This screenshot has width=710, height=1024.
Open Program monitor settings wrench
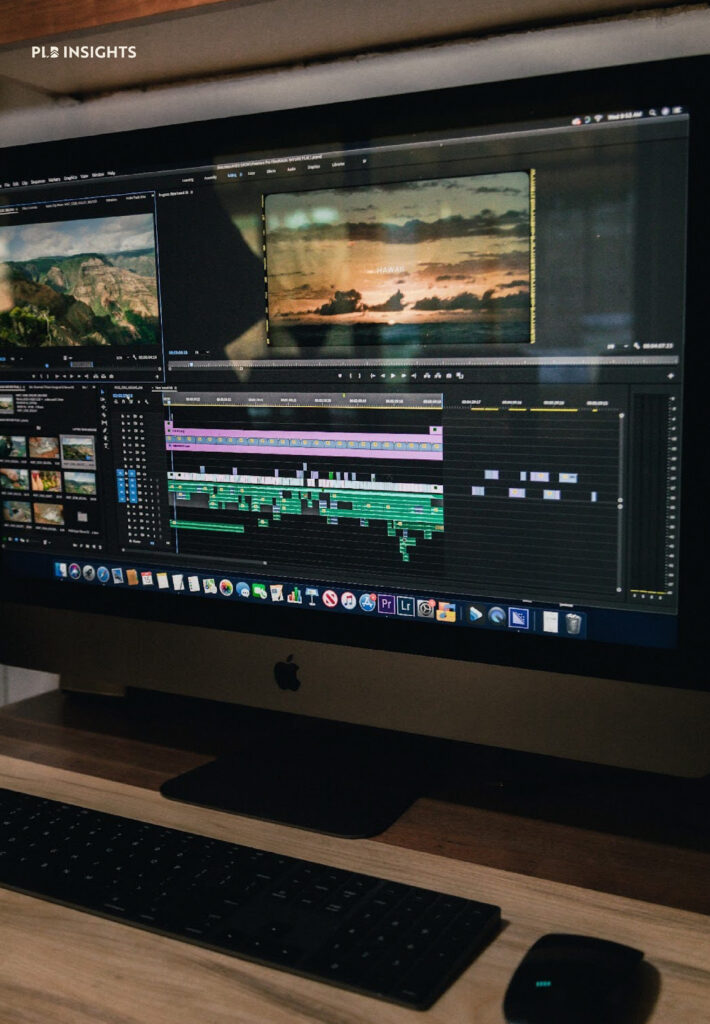tap(637, 345)
